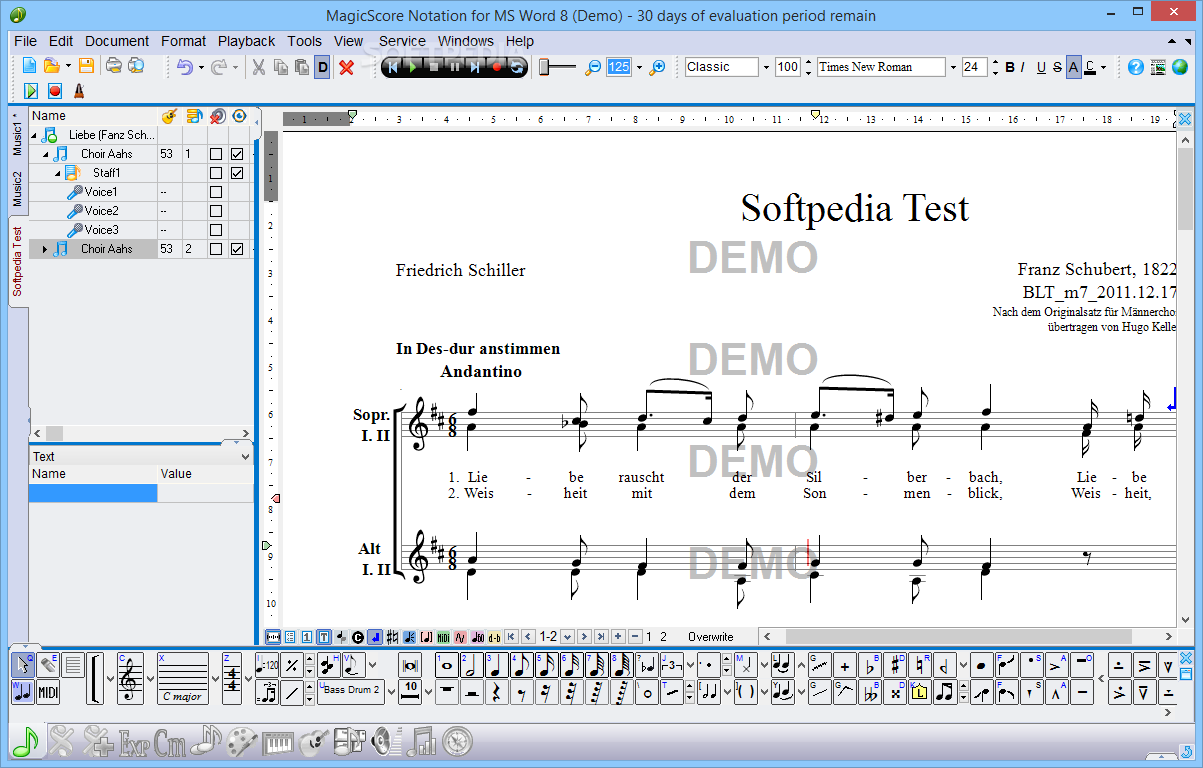This screenshot has height=768, width=1203.
Task: Toggle the checked box in Staff1 row
Action: pyautogui.click(x=237, y=173)
